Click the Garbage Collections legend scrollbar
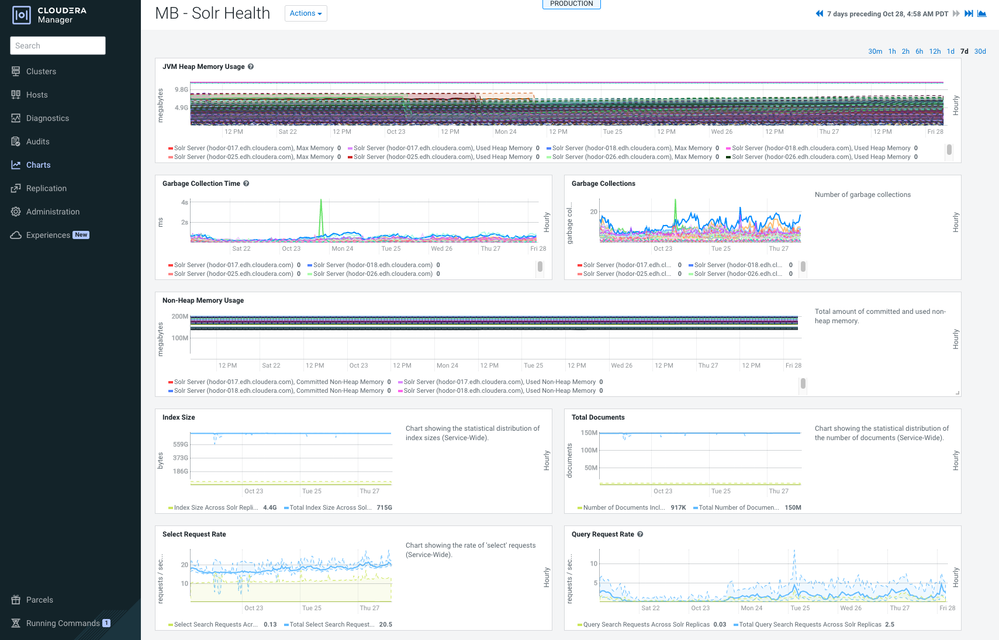This screenshot has height=640, width=999. (x=803, y=267)
